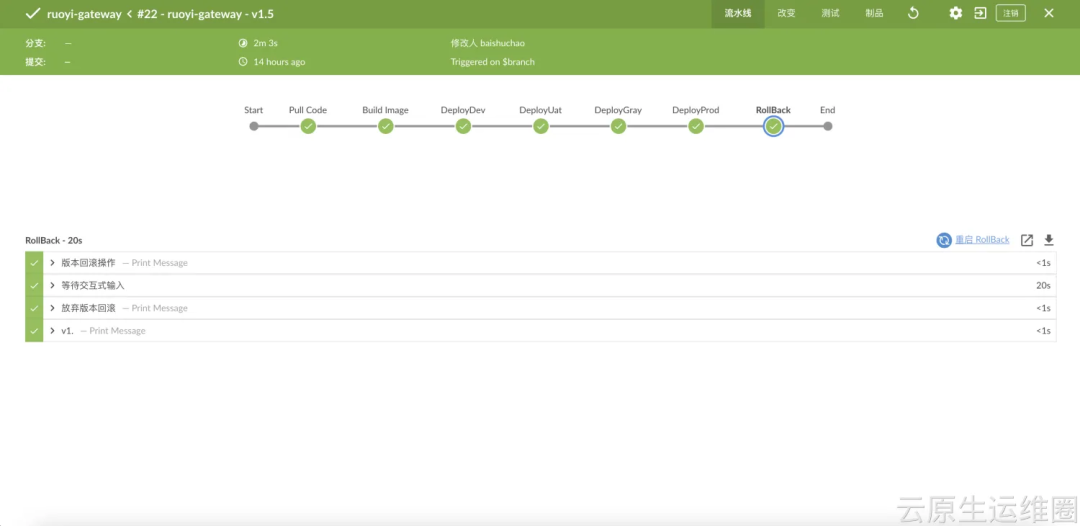Click success status icon of 版本回滚操作 row
The height and width of the screenshot is (526, 1080).
[x=34, y=263]
